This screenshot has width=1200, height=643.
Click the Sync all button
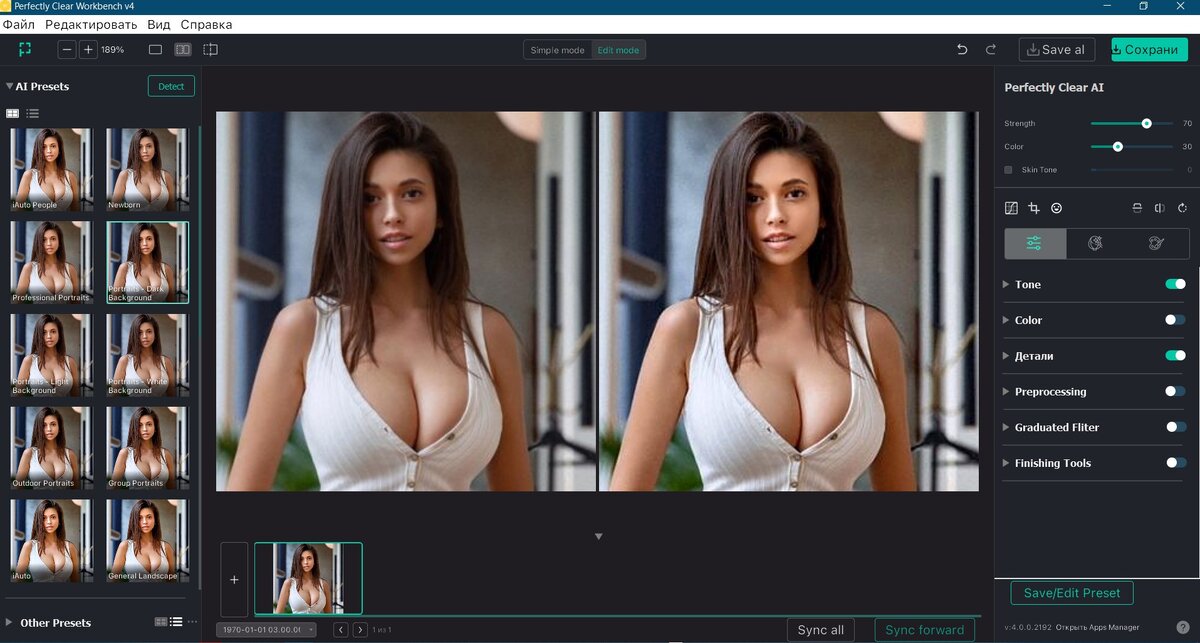(821, 630)
